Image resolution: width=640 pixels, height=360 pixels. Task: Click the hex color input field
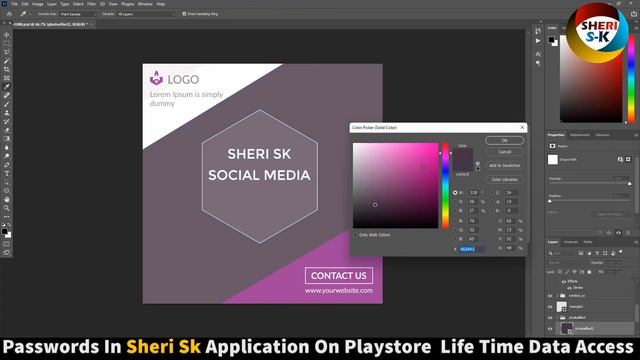coord(472,249)
